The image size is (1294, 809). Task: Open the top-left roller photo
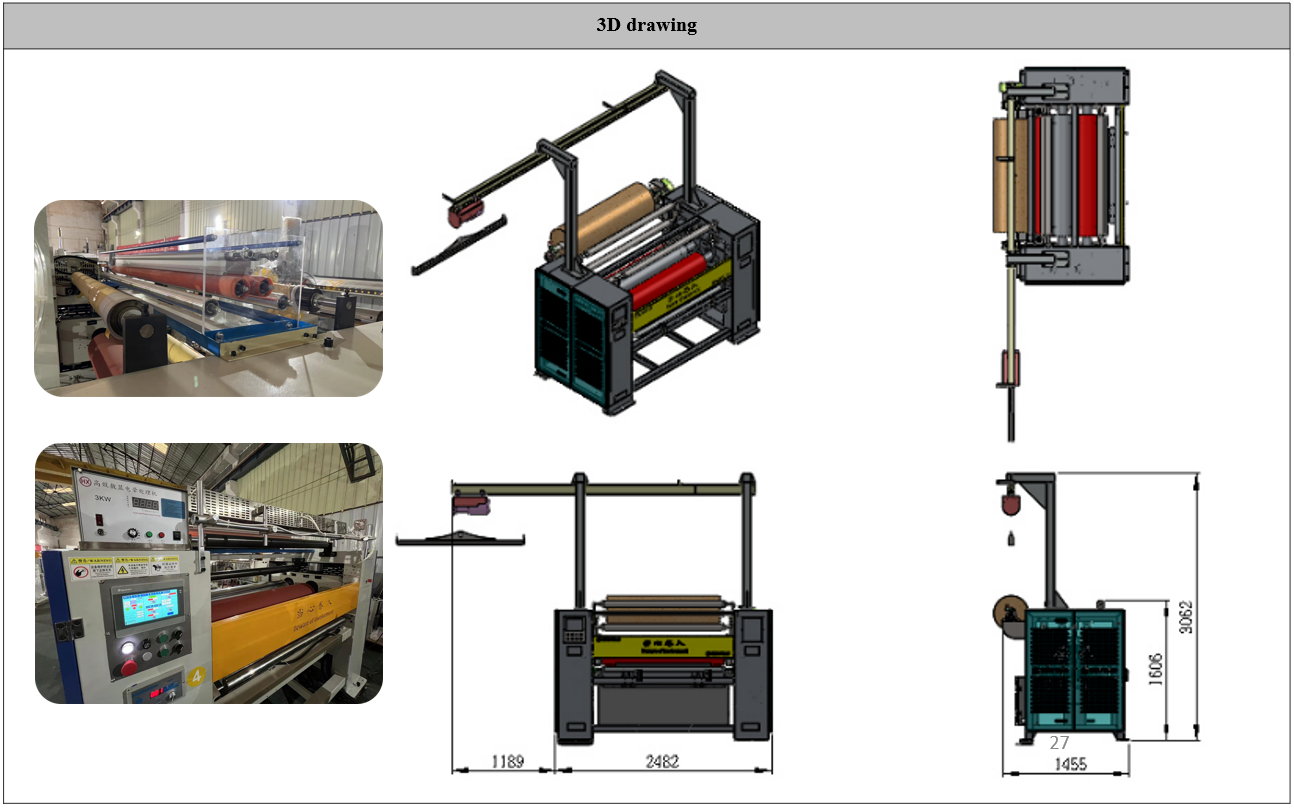[x=208, y=298]
